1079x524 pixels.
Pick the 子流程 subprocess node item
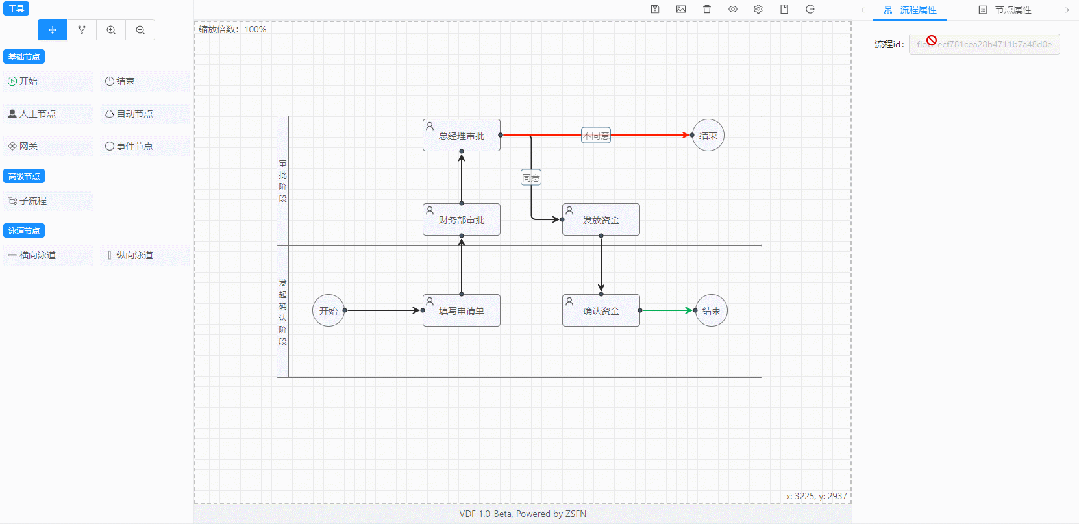click(x=47, y=201)
